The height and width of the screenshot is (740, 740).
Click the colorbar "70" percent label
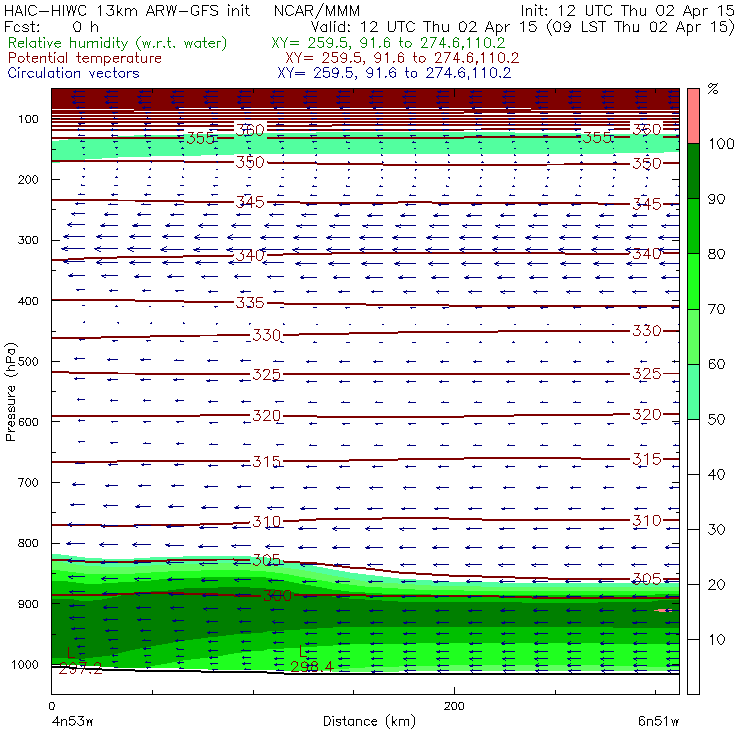point(716,310)
